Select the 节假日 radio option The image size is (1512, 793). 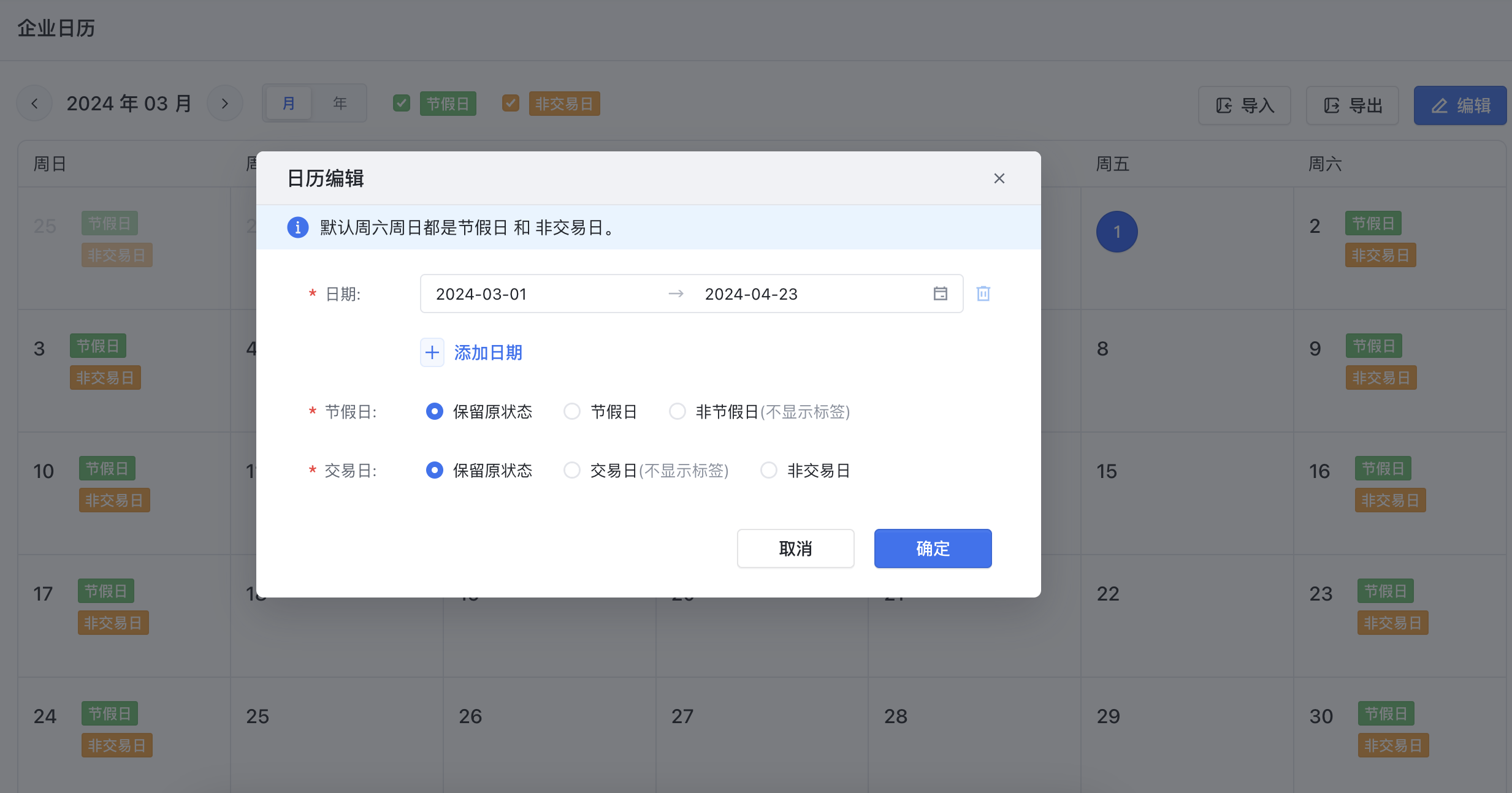(x=572, y=411)
